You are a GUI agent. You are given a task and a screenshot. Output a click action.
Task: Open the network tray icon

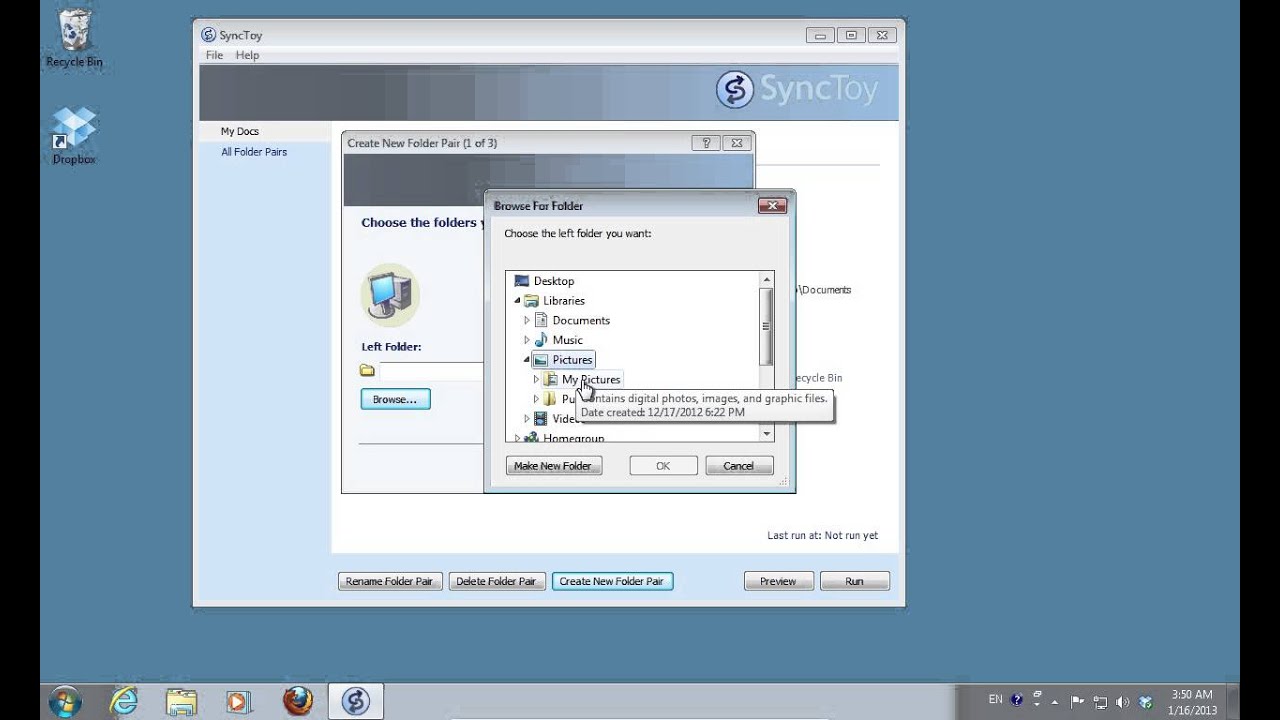pos(1100,701)
